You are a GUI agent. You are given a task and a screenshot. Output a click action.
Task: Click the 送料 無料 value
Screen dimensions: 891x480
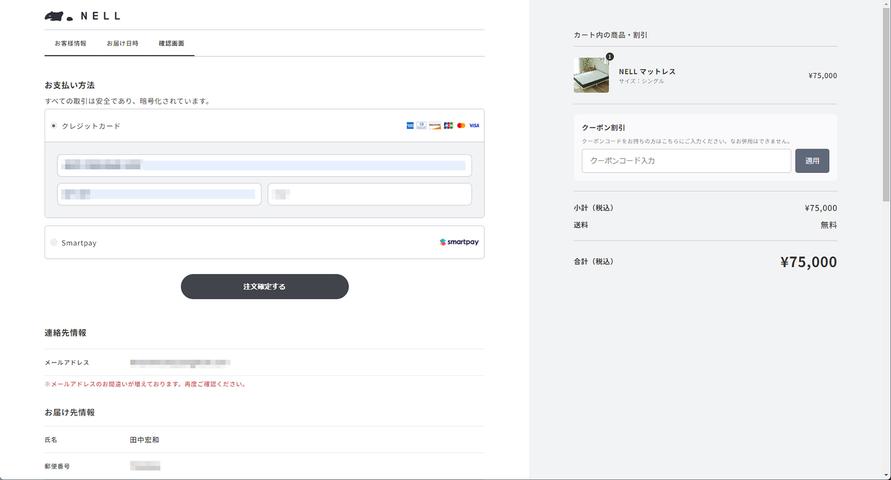(828, 225)
